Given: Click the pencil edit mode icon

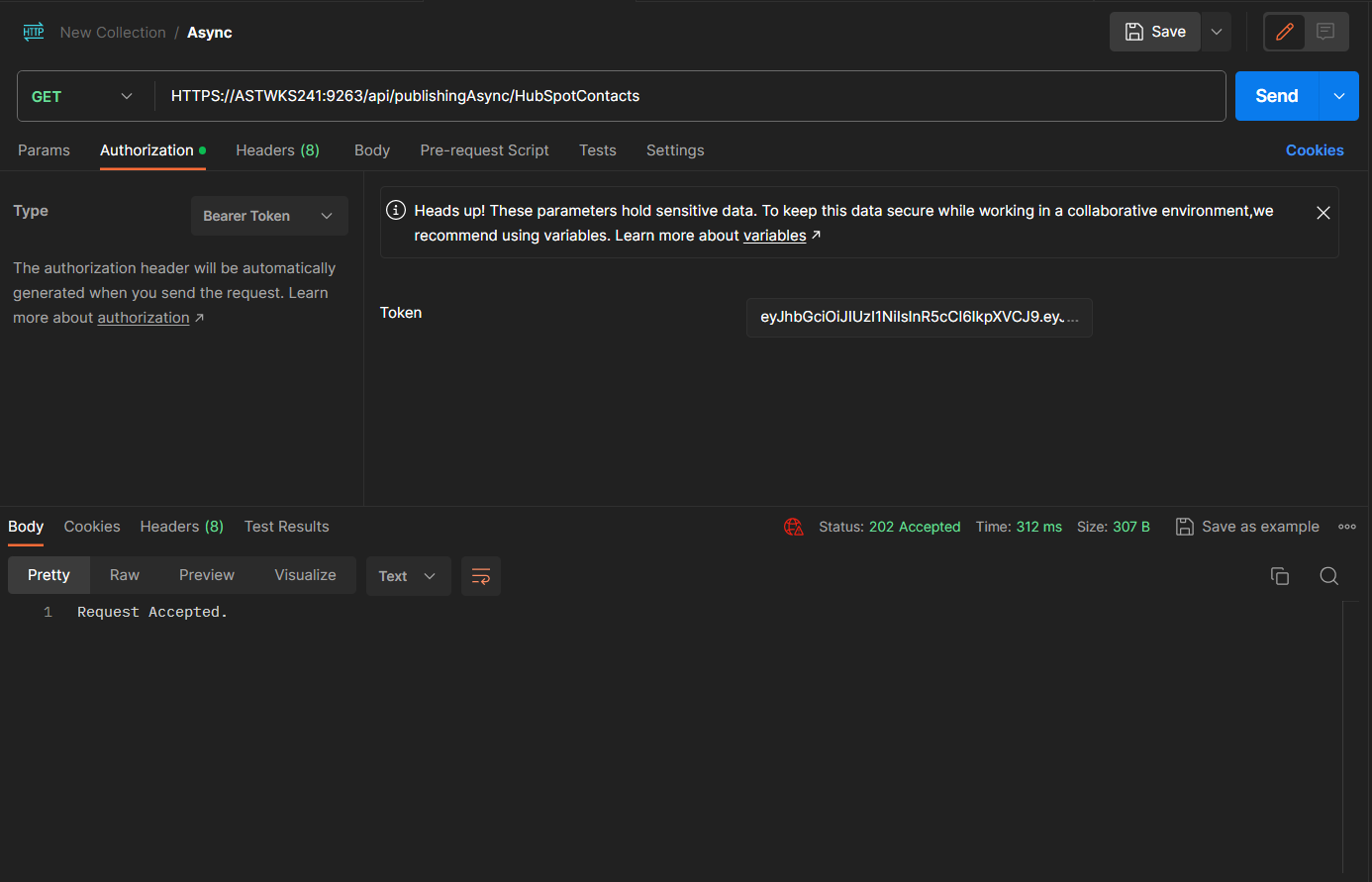Looking at the screenshot, I should tap(1284, 32).
